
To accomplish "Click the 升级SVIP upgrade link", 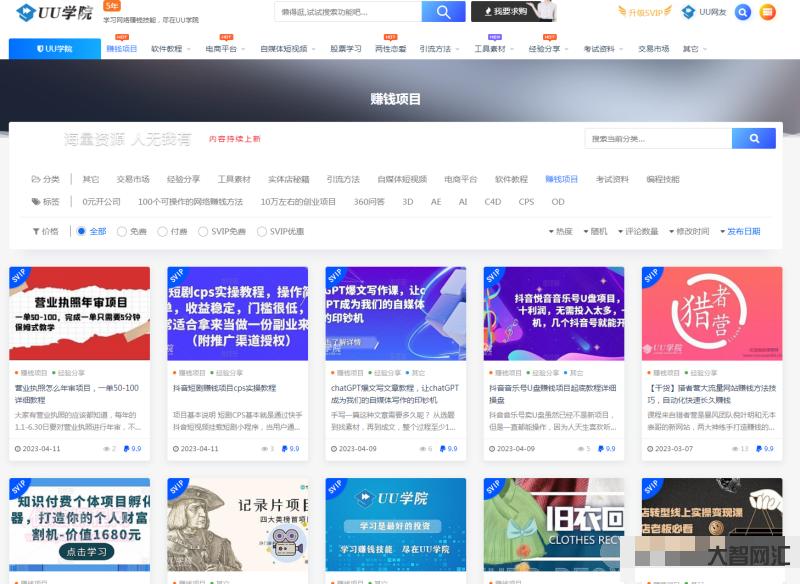I will pos(645,12).
